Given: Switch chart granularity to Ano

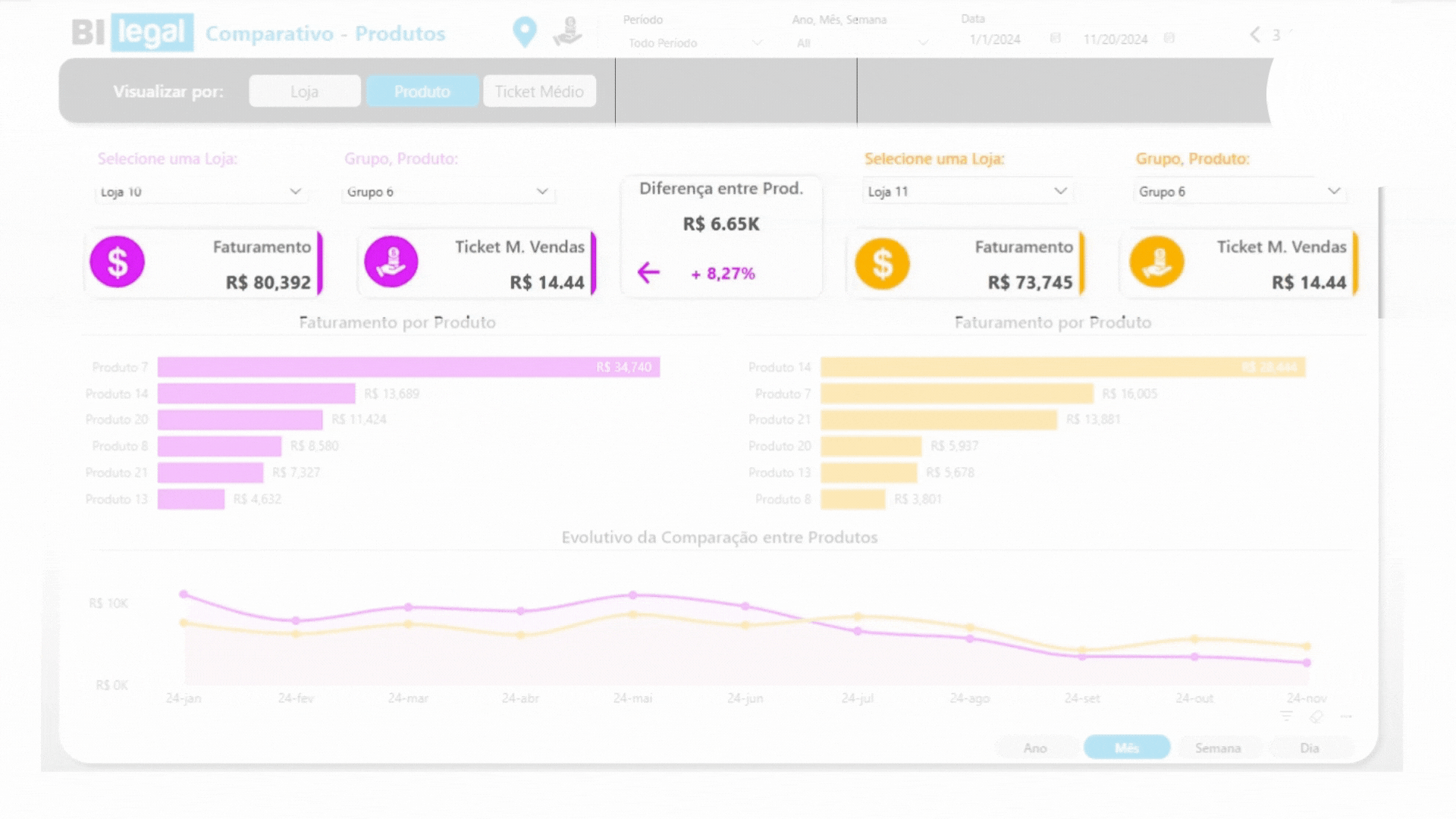Looking at the screenshot, I should tap(1034, 748).
